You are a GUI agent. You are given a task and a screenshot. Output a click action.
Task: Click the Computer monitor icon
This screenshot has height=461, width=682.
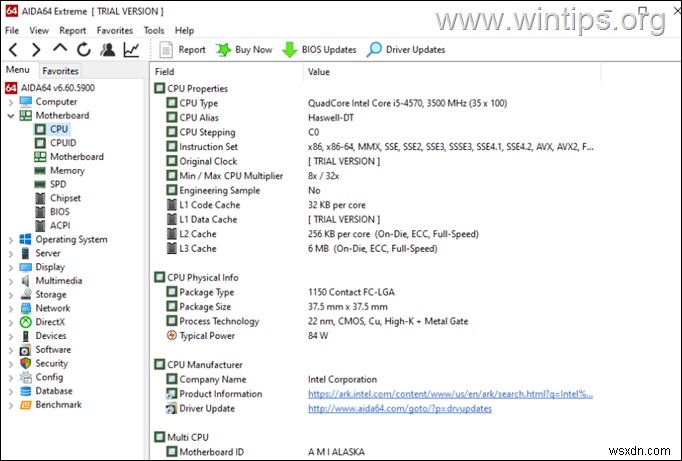pyautogui.click(x=26, y=102)
